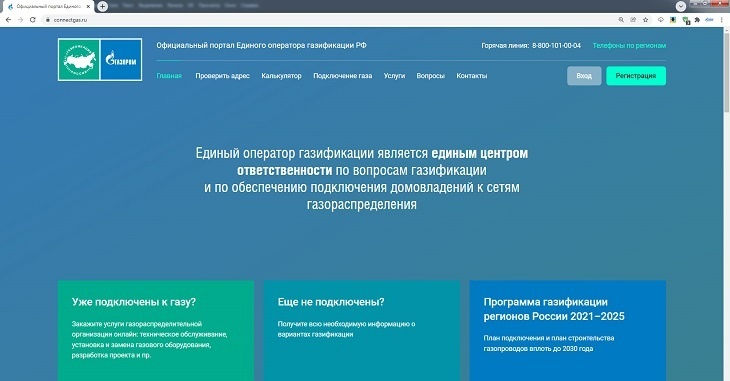Open the Еще не подключены? card
Screen dimensions: 730x381
(362, 331)
